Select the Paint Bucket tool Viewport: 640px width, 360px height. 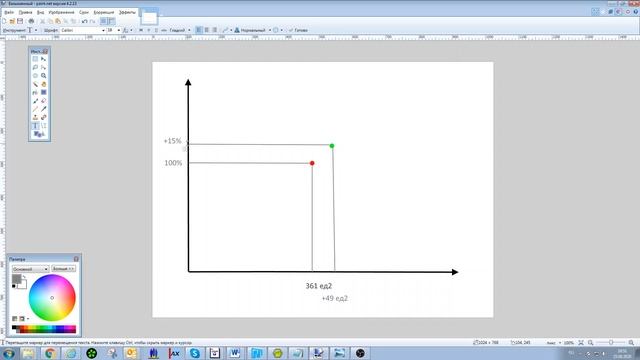click(x=35, y=93)
